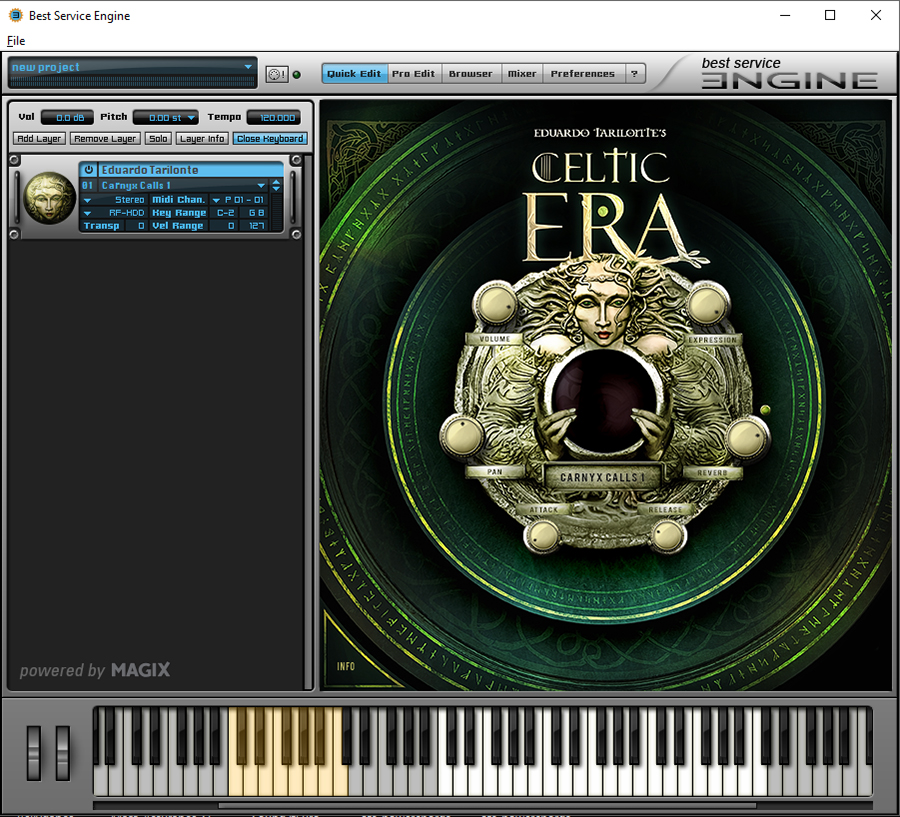Click the Vol 0.0 dB field
Image resolution: width=900 pixels, height=817 pixels.
[68, 118]
